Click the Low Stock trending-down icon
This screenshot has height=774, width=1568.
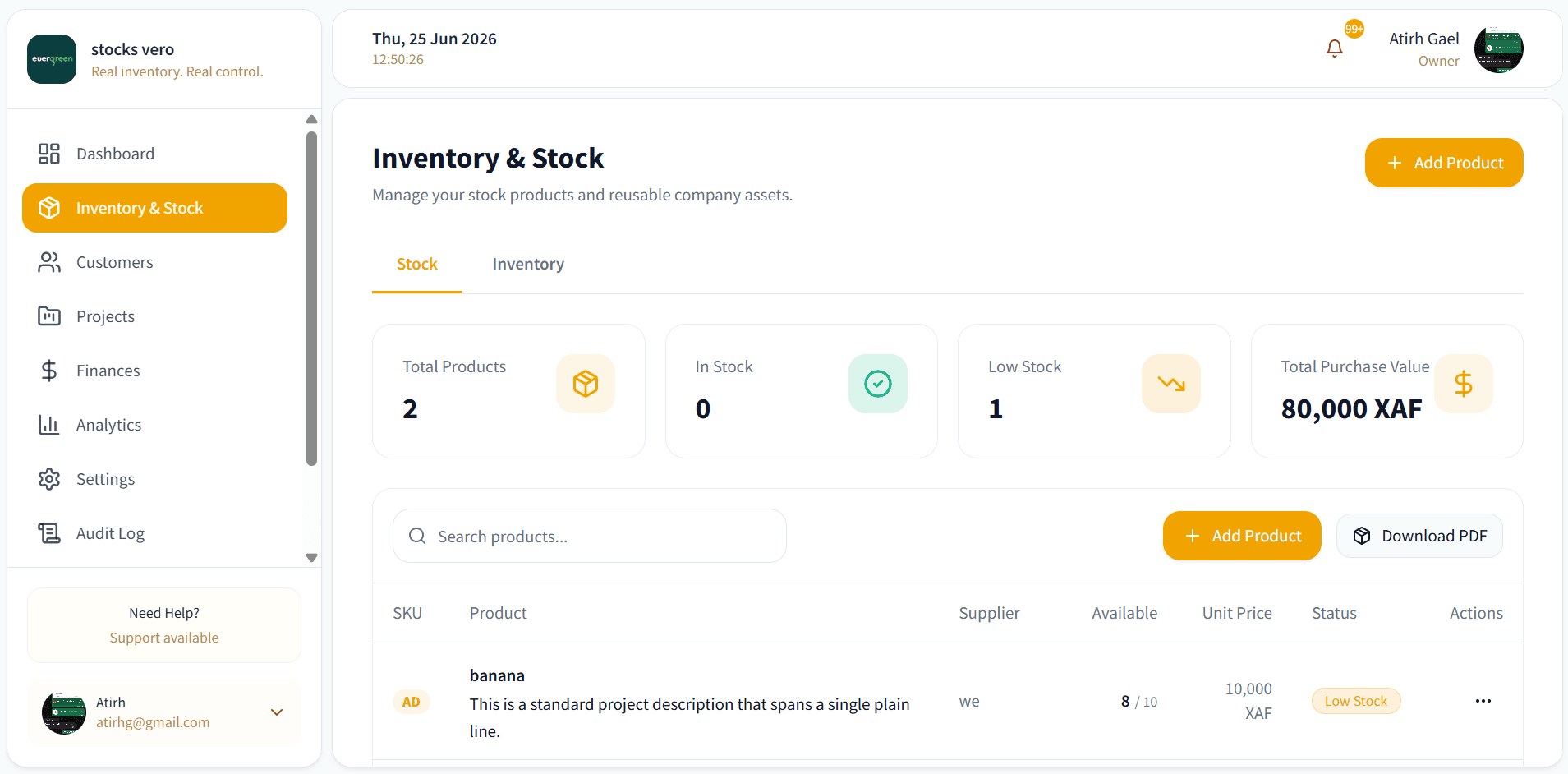(x=1171, y=384)
